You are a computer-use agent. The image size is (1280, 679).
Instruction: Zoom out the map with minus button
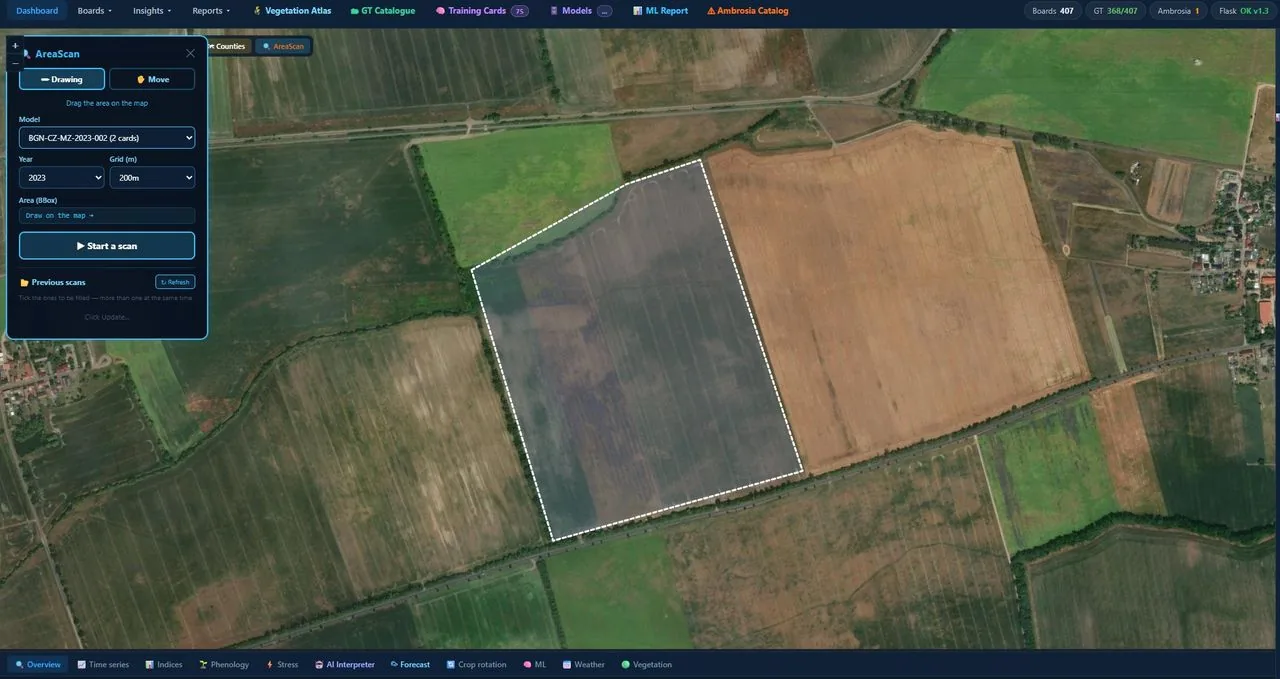click(14, 62)
